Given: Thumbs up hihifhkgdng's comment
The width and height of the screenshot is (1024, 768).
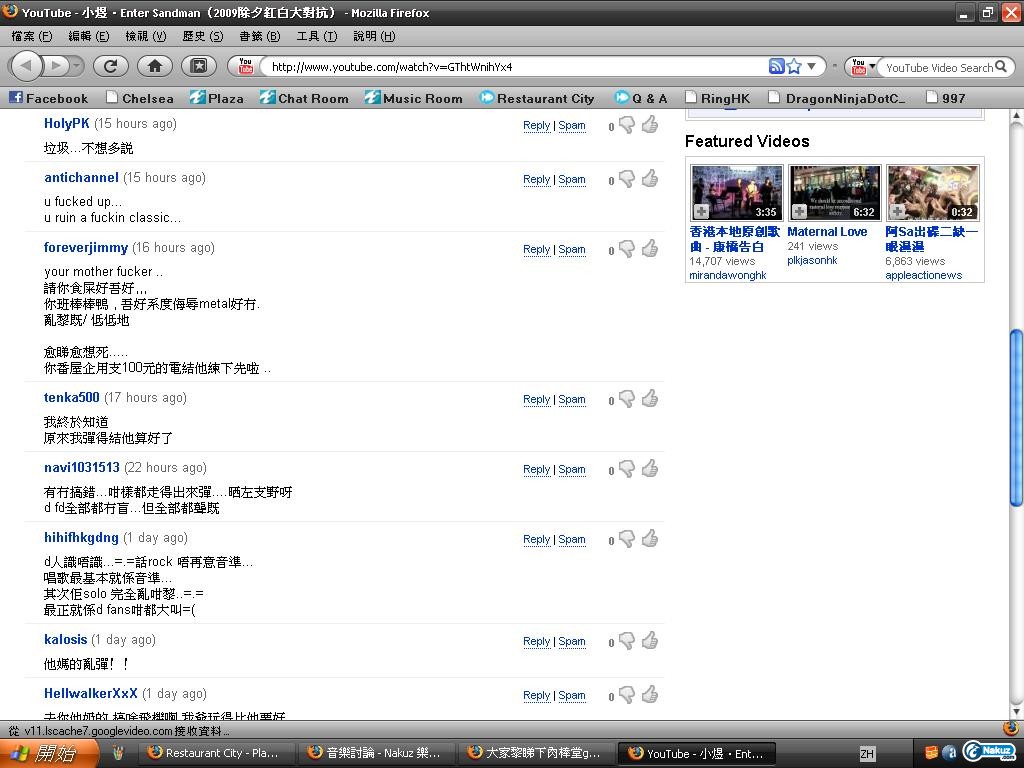Looking at the screenshot, I should [x=650, y=538].
